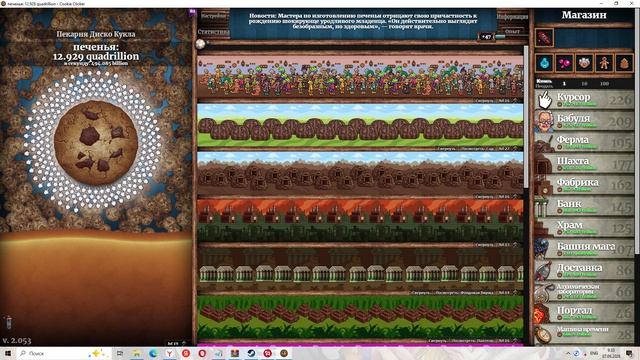This screenshot has width=640, height=360.
Task: Click the big chocolate chip cookie
Action: (x=96, y=143)
